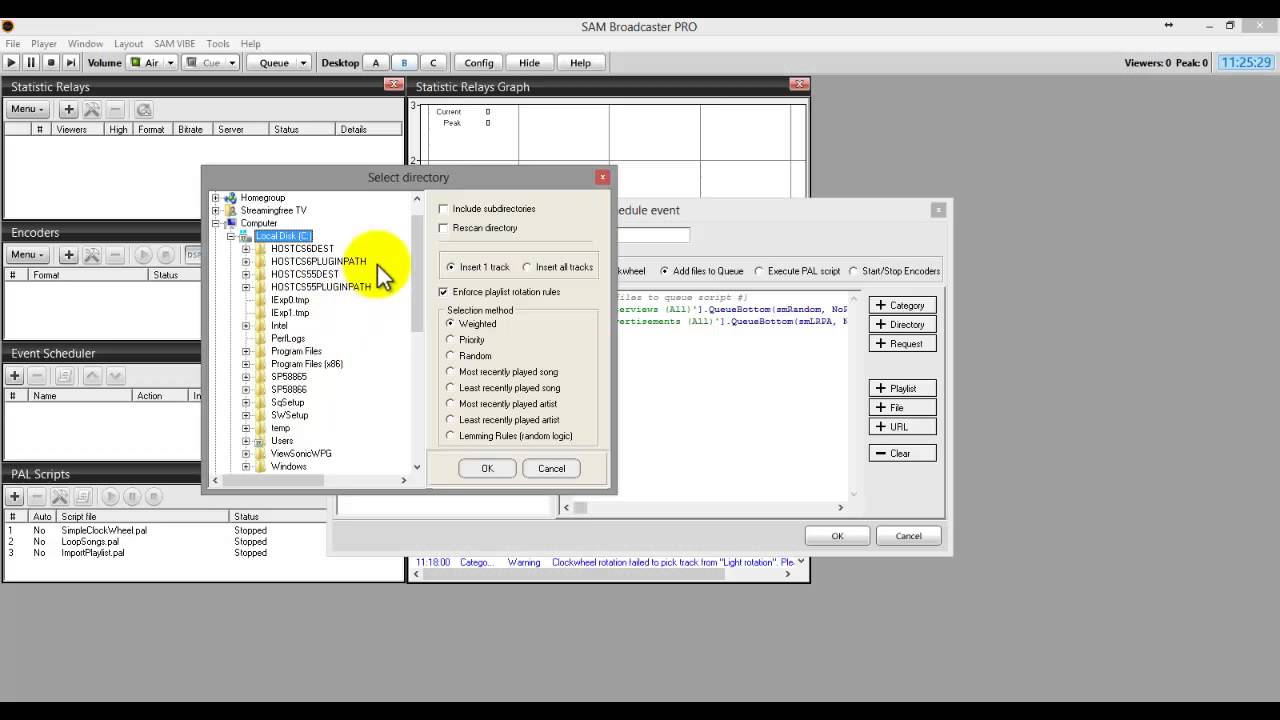
Task: Click the edit script icon in PAL Scripts
Action: [83, 496]
